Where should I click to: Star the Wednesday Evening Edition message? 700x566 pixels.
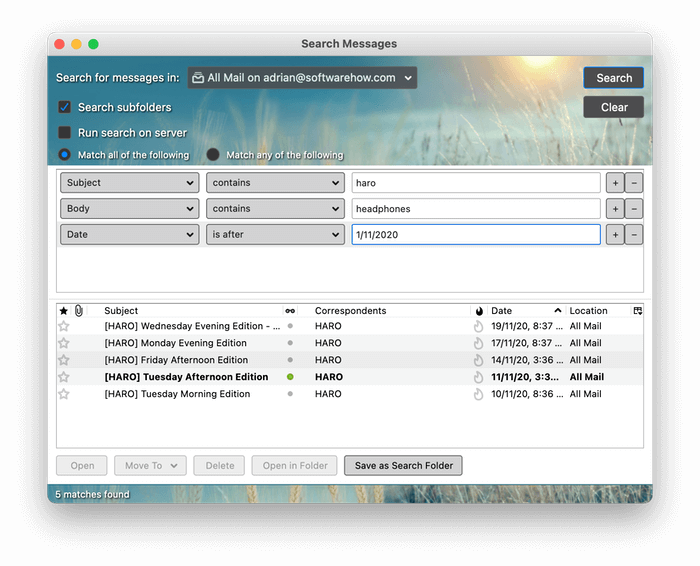click(64, 326)
